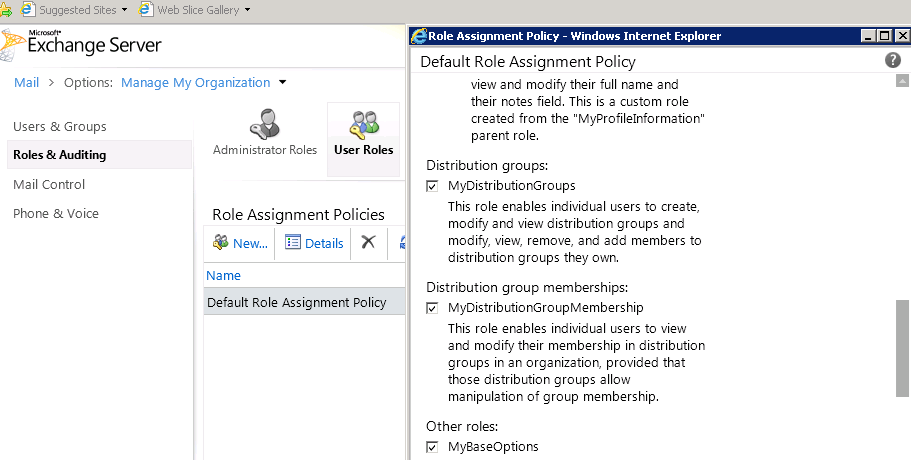Select the User Roles icon
Viewport: 911px width, 460px height.
pyautogui.click(x=364, y=125)
